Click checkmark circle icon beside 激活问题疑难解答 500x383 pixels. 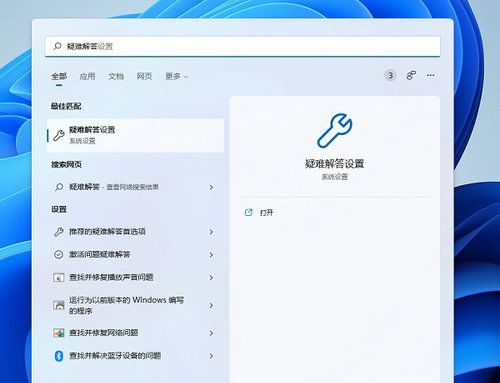(x=59, y=255)
